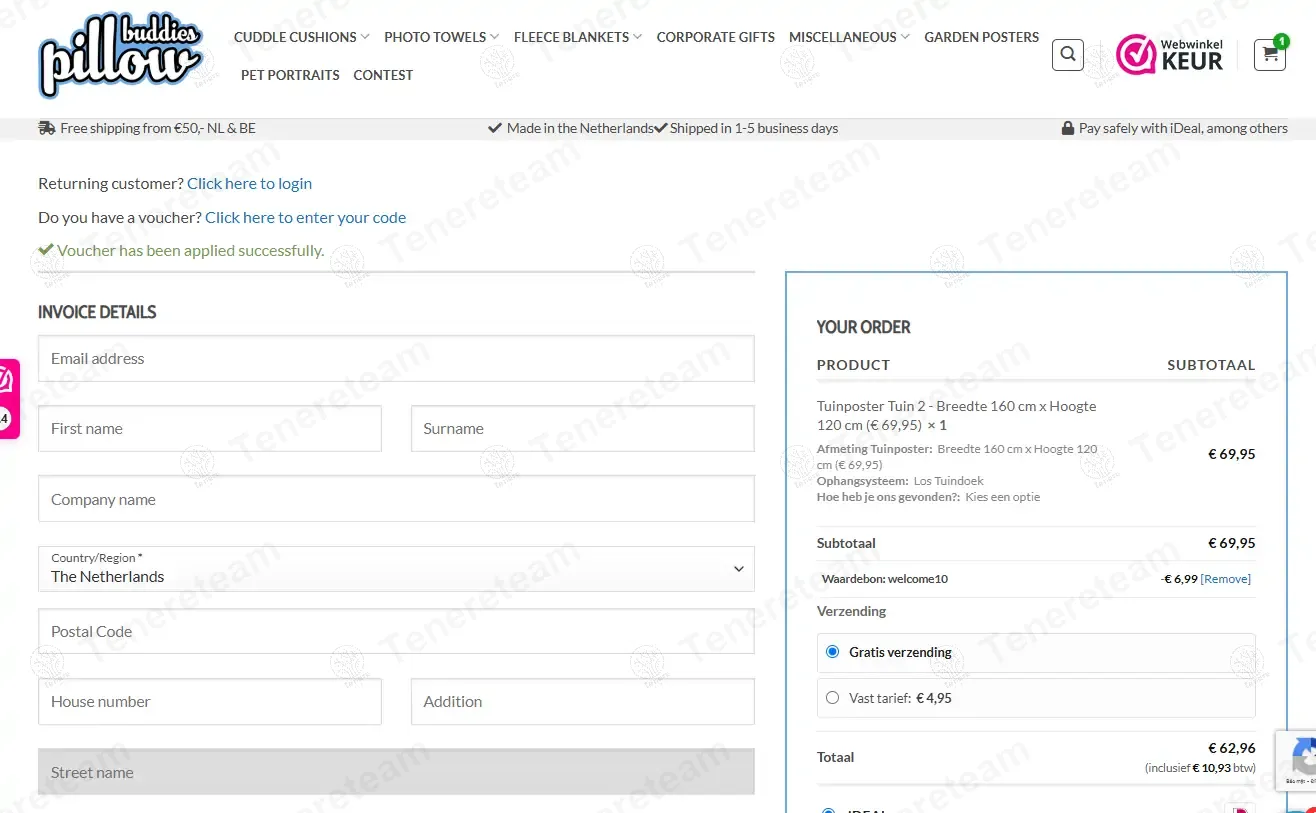Click the Webwinkel Keur badge
This screenshot has height=813, width=1316.
(x=1170, y=54)
